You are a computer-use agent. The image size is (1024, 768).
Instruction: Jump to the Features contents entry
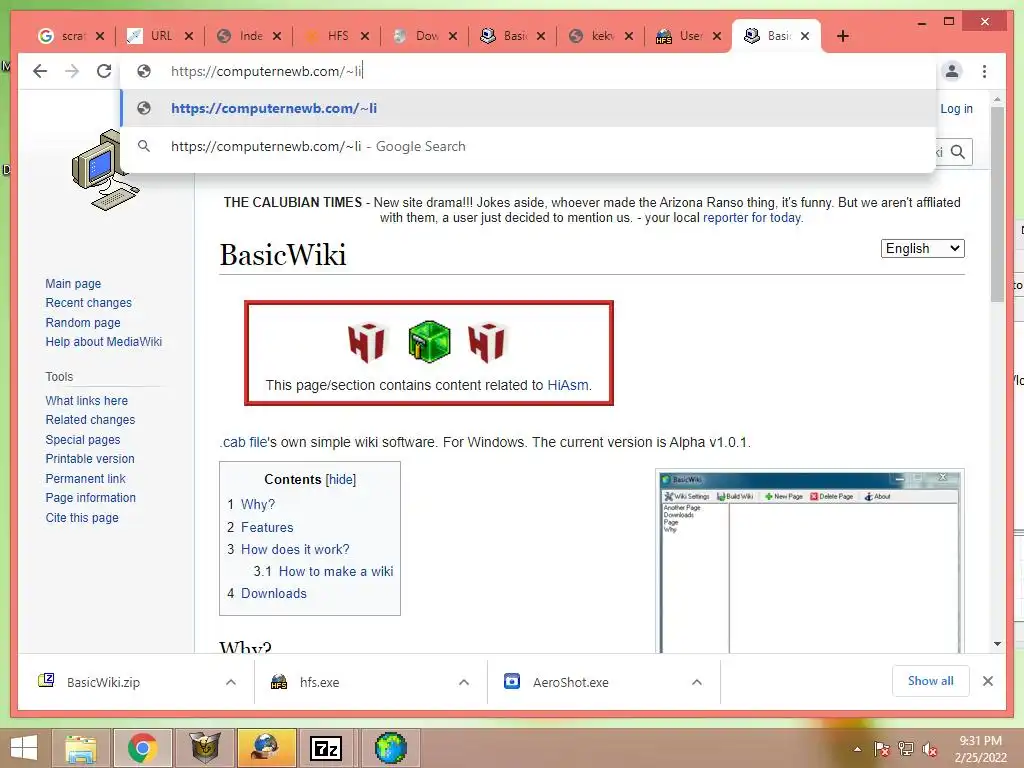[267, 527]
